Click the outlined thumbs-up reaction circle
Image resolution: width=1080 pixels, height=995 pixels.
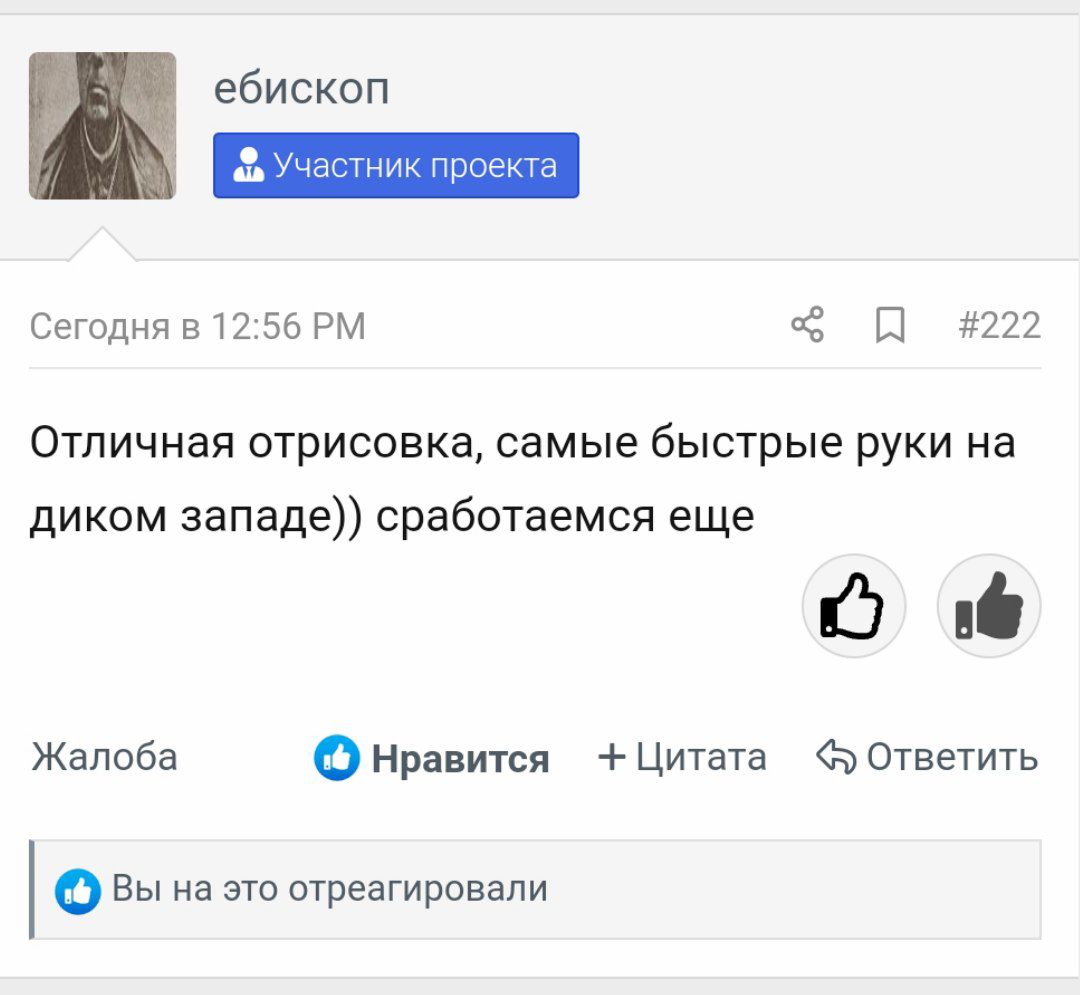[x=853, y=605]
